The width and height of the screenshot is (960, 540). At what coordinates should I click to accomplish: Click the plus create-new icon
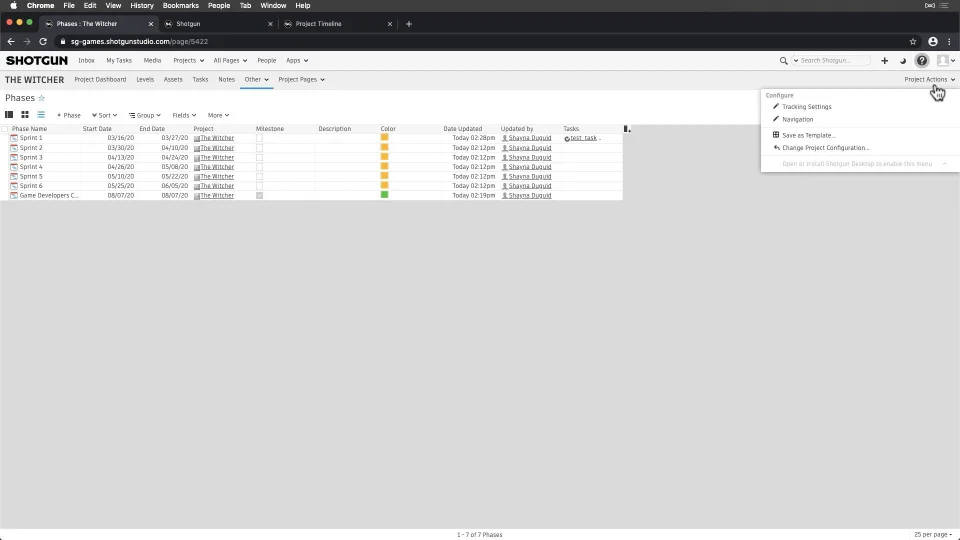point(884,61)
